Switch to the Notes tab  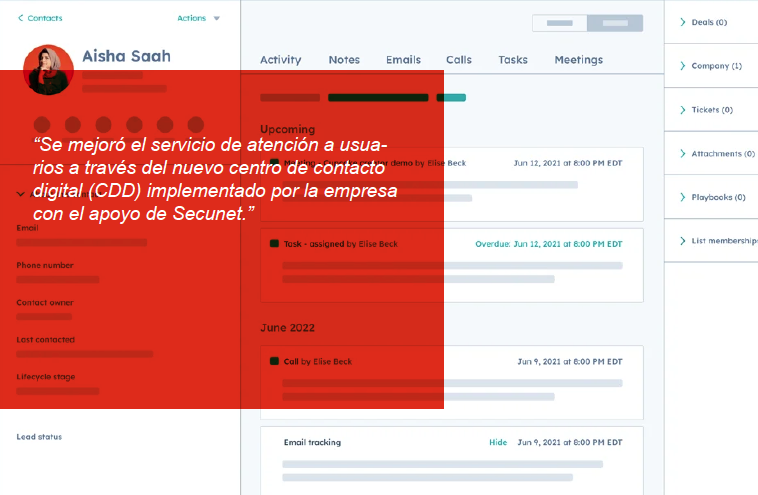tap(344, 60)
